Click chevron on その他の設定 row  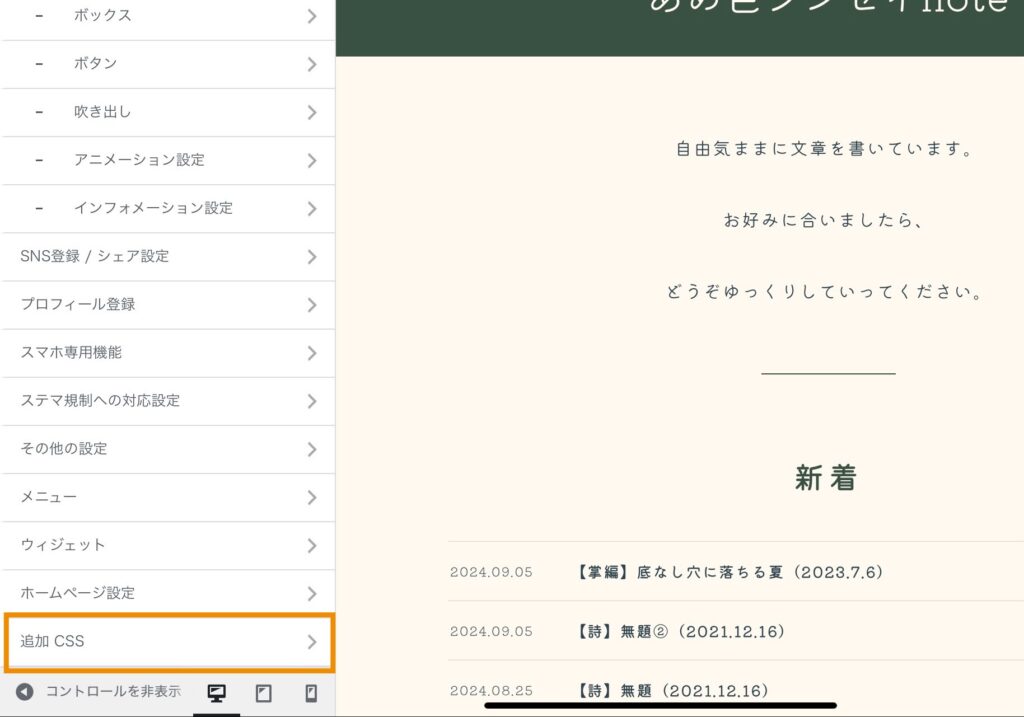click(x=312, y=449)
